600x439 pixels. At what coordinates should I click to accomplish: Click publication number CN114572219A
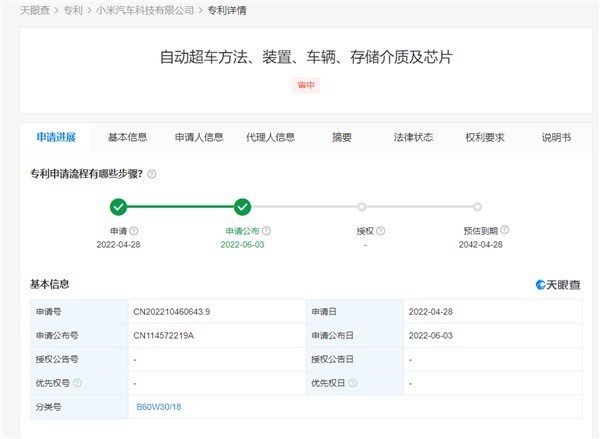[163, 336]
